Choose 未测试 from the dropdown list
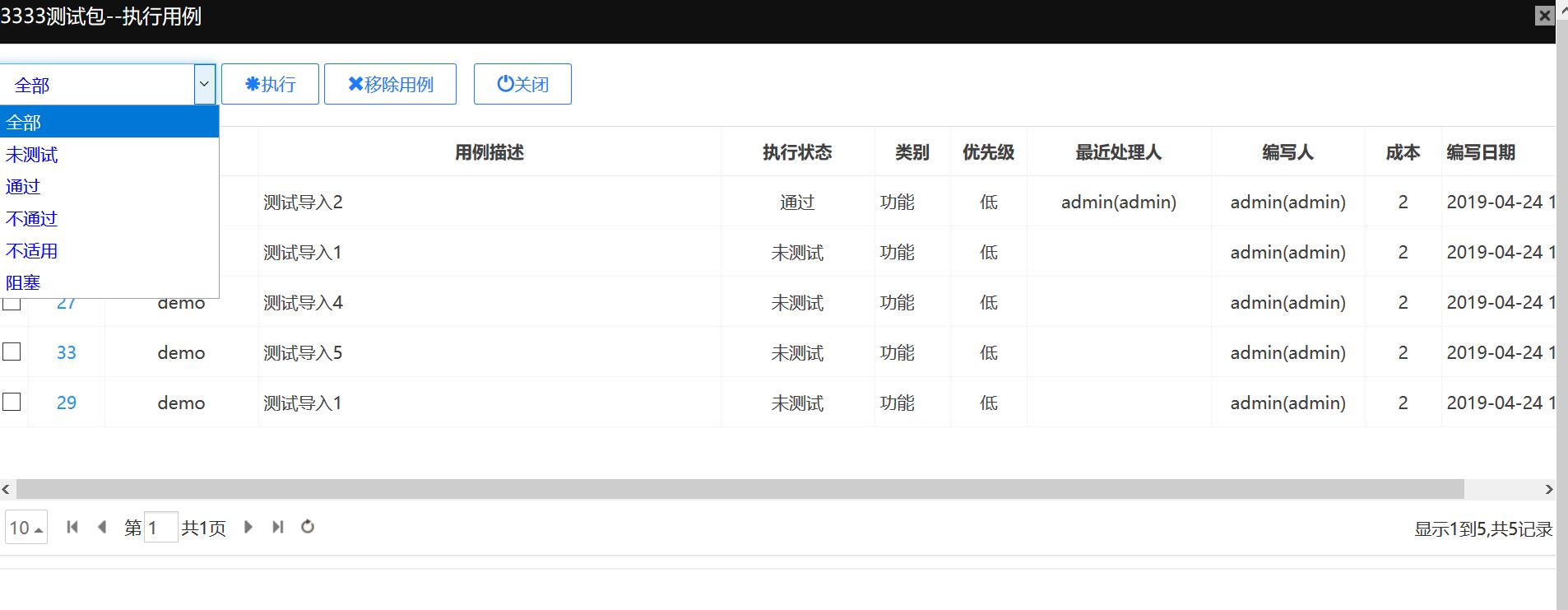1568x610 pixels. (x=109, y=155)
